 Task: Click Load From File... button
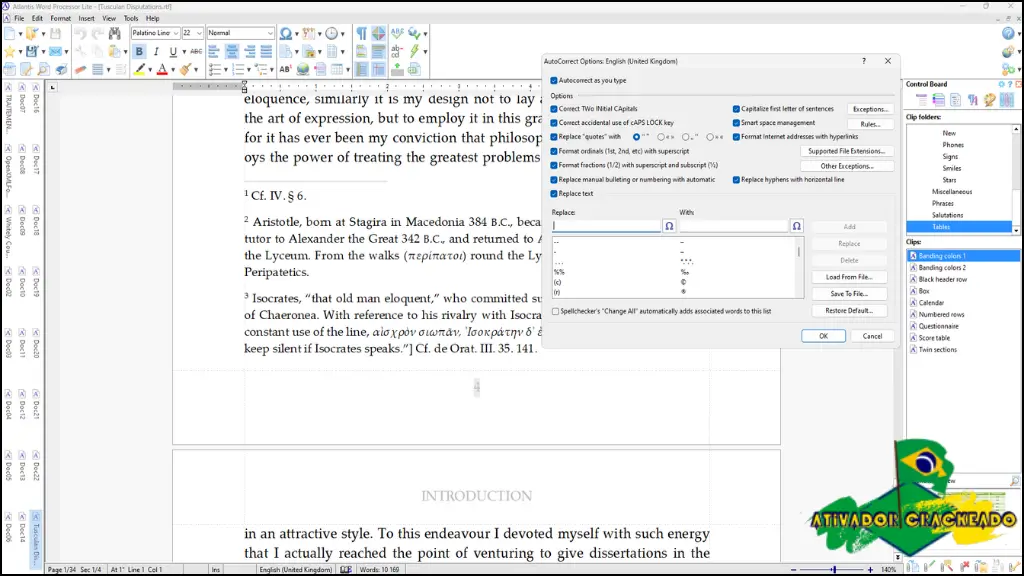point(849,277)
